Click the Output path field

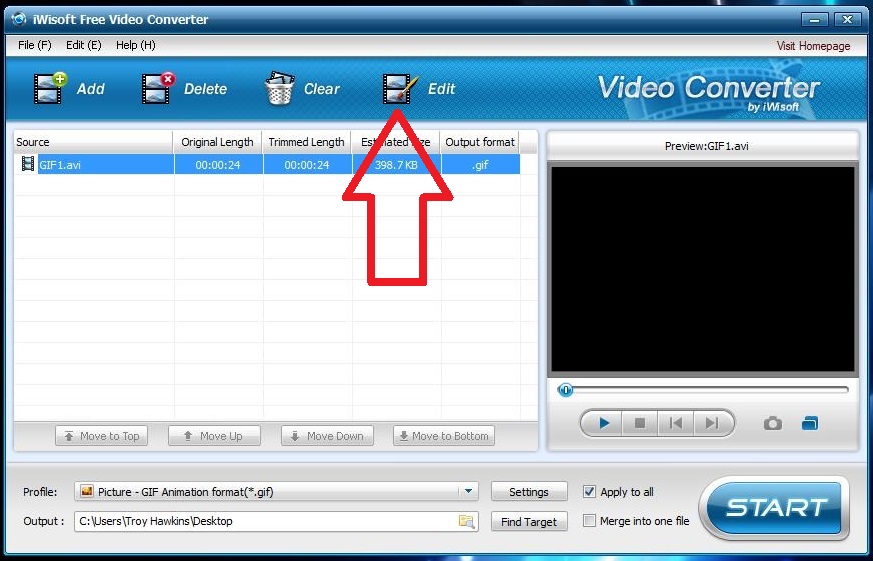pos(276,521)
